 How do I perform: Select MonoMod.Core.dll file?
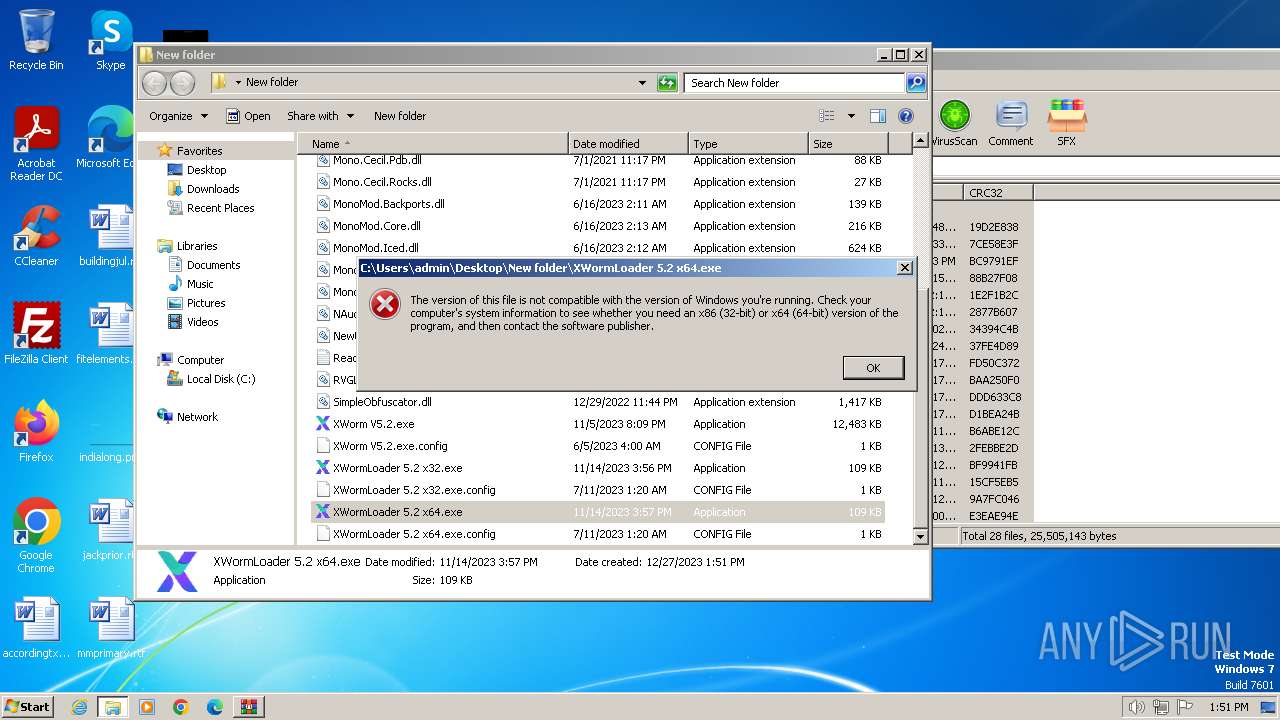[x=598, y=226]
